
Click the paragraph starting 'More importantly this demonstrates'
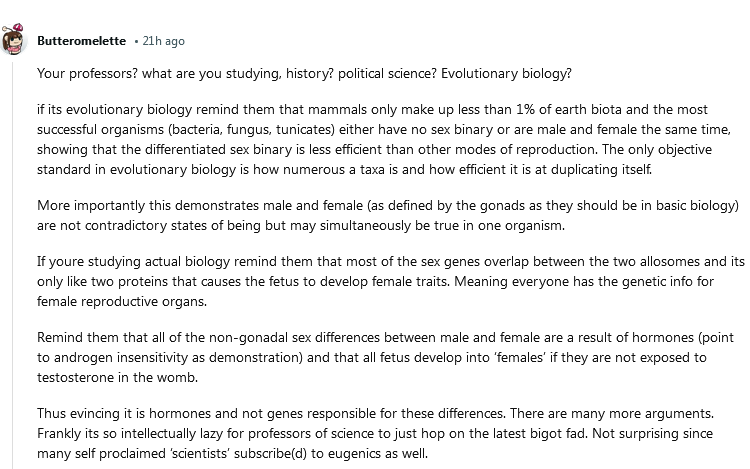390,215
